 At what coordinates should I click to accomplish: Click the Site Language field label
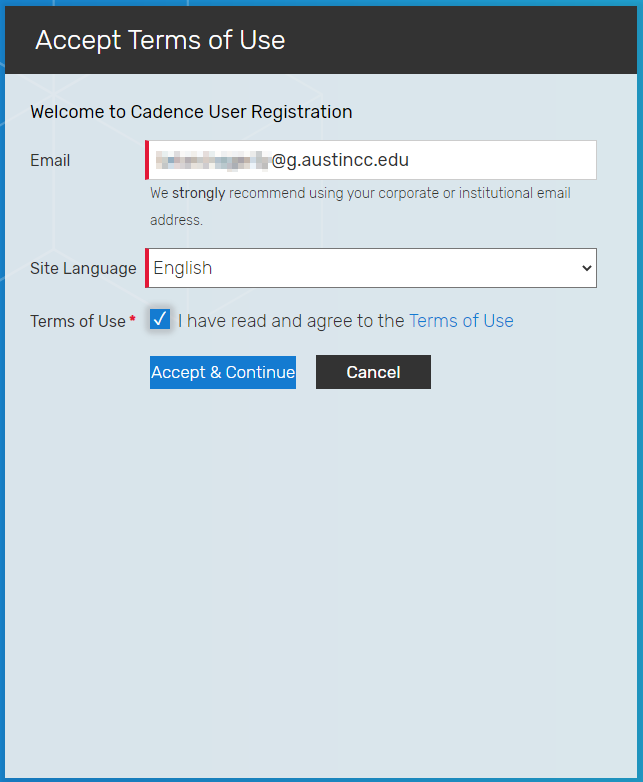(83, 268)
